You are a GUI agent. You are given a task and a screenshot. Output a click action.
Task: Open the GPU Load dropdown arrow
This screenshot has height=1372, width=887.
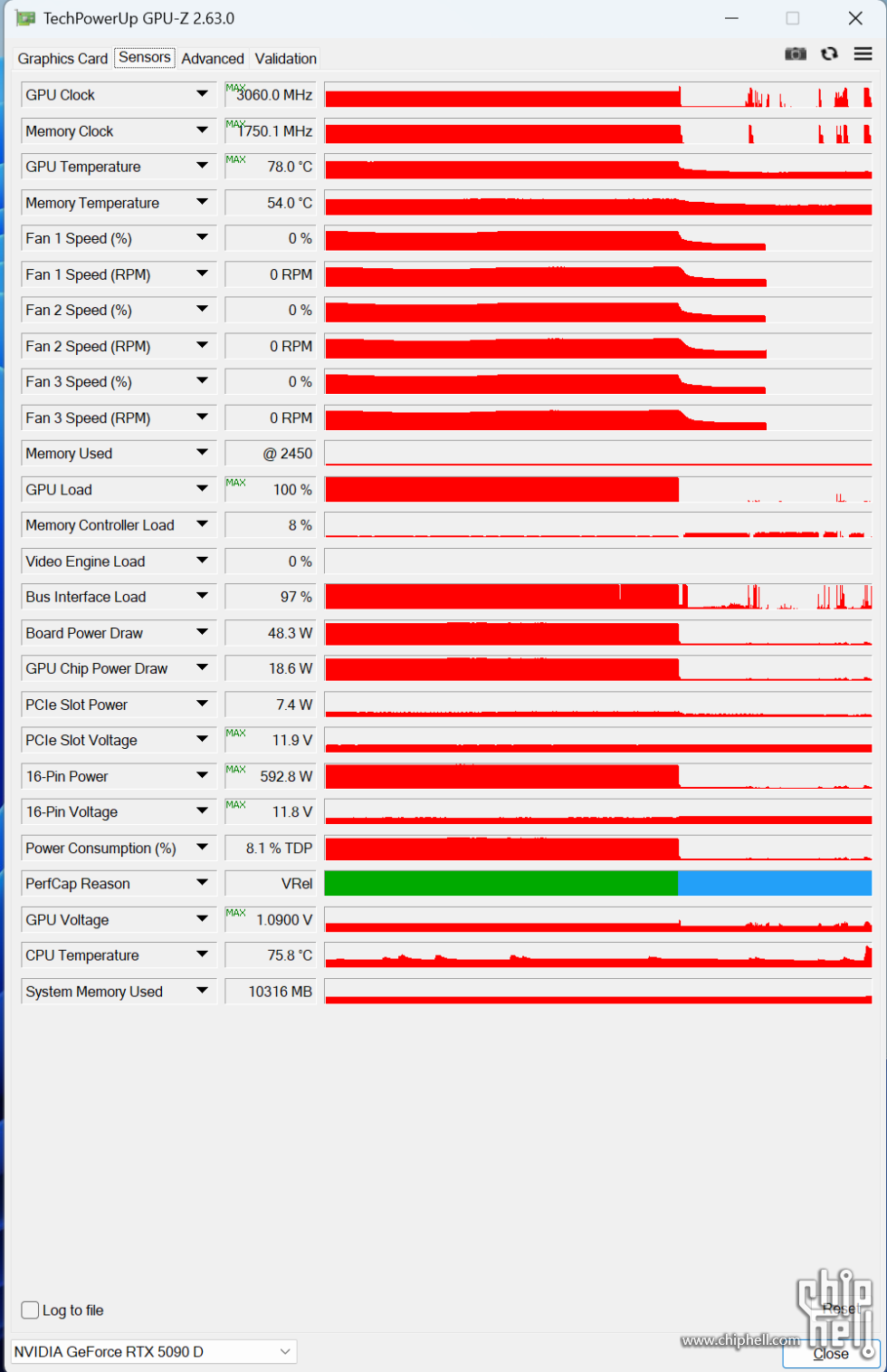pos(202,490)
